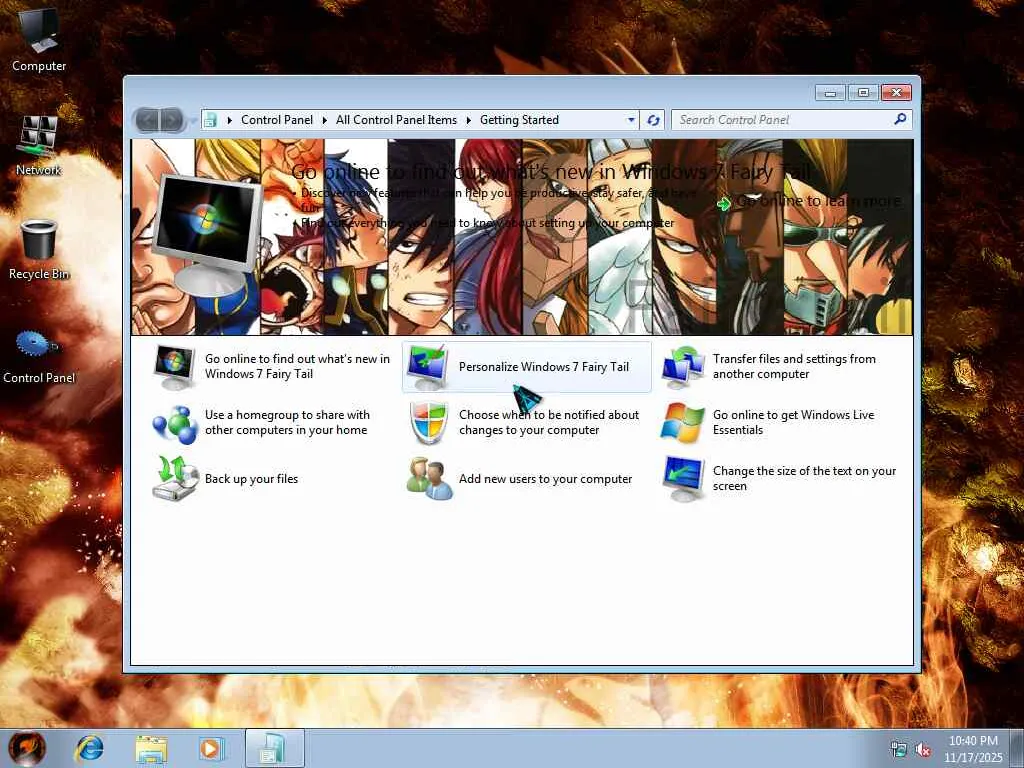Click the homegroup spheres icon

click(x=175, y=424)
